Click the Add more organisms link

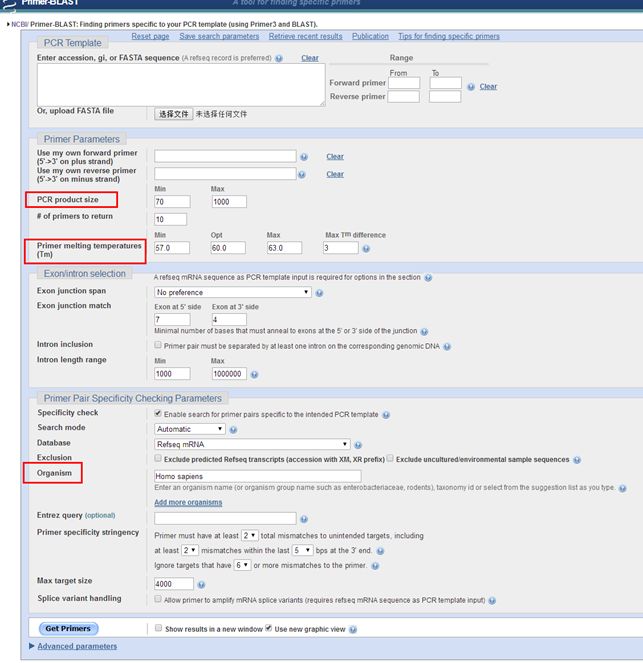pos(188,502)
